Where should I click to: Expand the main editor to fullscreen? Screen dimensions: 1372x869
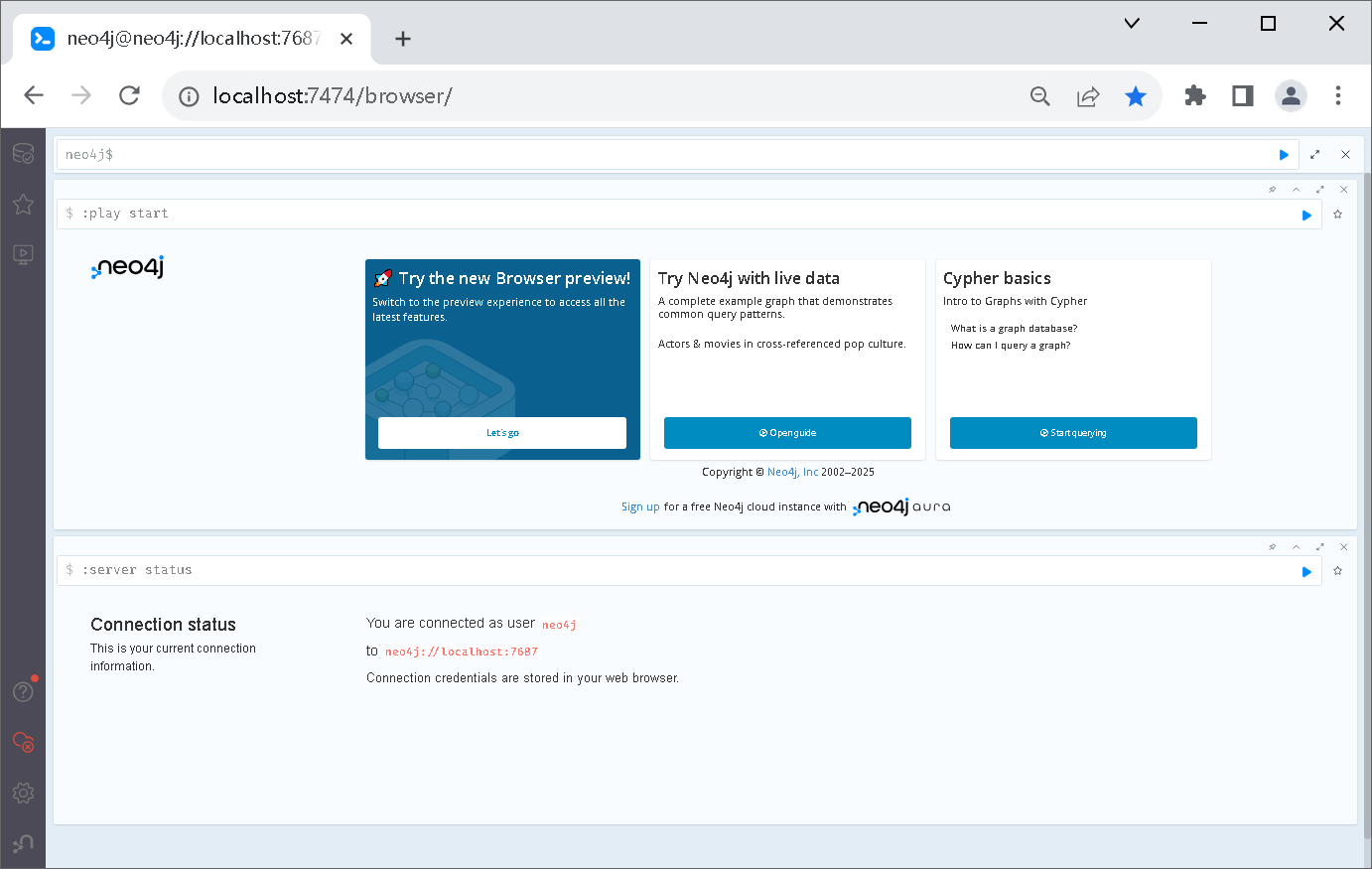tap(1314, 155)
